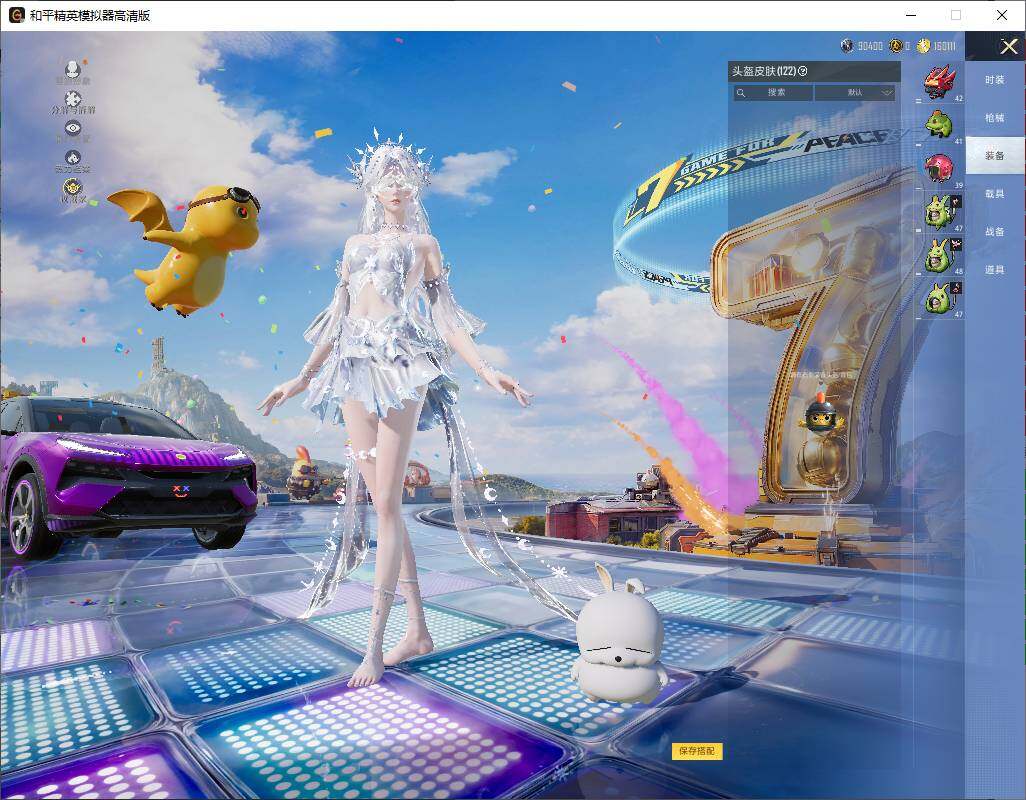
Task: Click the silver coin currency icon 90400
Action: pos(847,46)
